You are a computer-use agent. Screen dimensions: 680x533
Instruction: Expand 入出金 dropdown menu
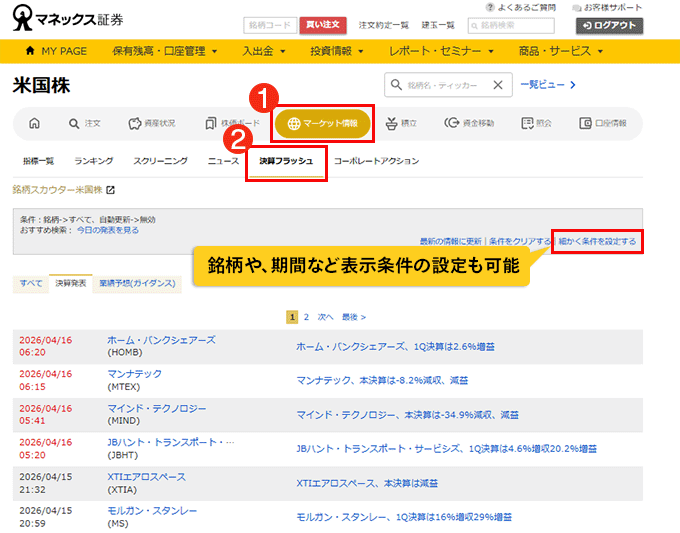pos(264,50)
